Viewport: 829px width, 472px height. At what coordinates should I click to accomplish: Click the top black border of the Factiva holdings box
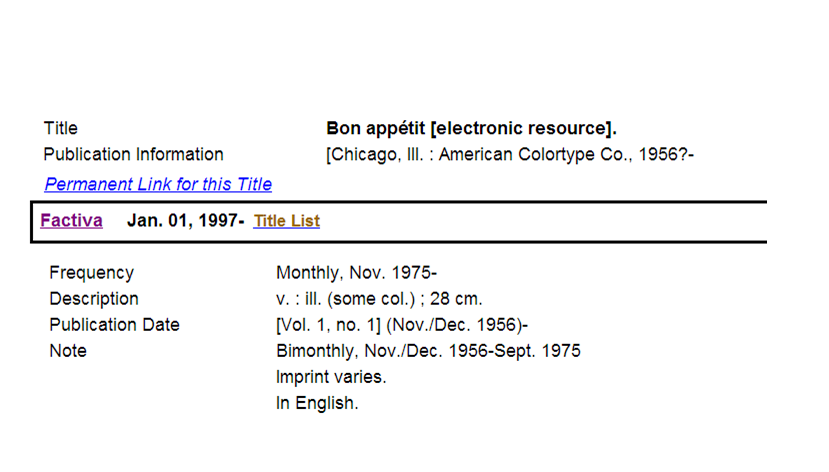399,202
